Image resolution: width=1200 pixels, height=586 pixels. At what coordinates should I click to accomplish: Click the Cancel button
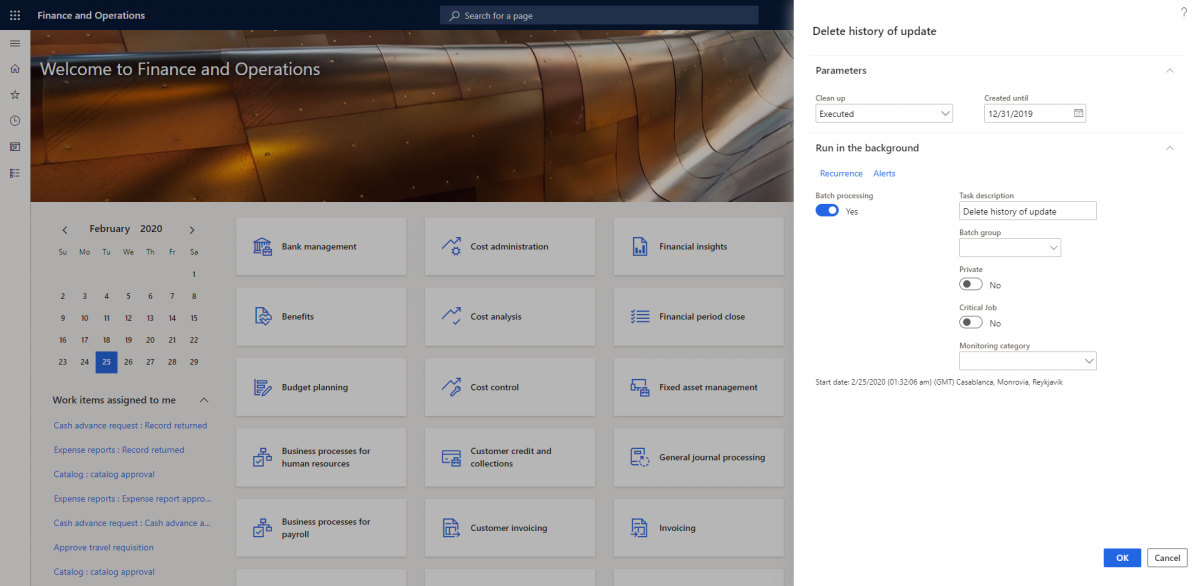[x=1166, y=558]
